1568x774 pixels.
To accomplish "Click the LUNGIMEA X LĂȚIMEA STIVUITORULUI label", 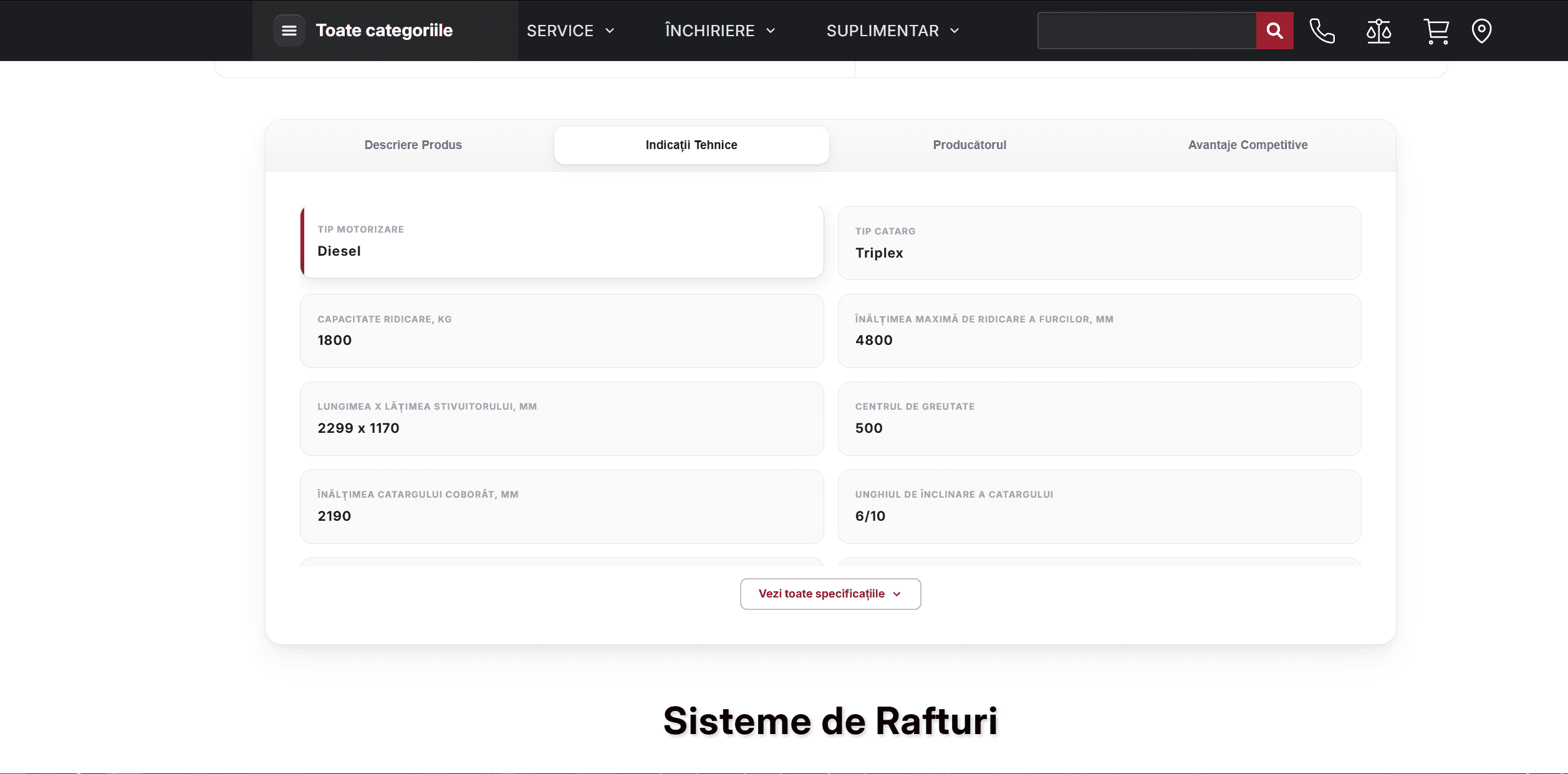I will click(x=427, y=407).
